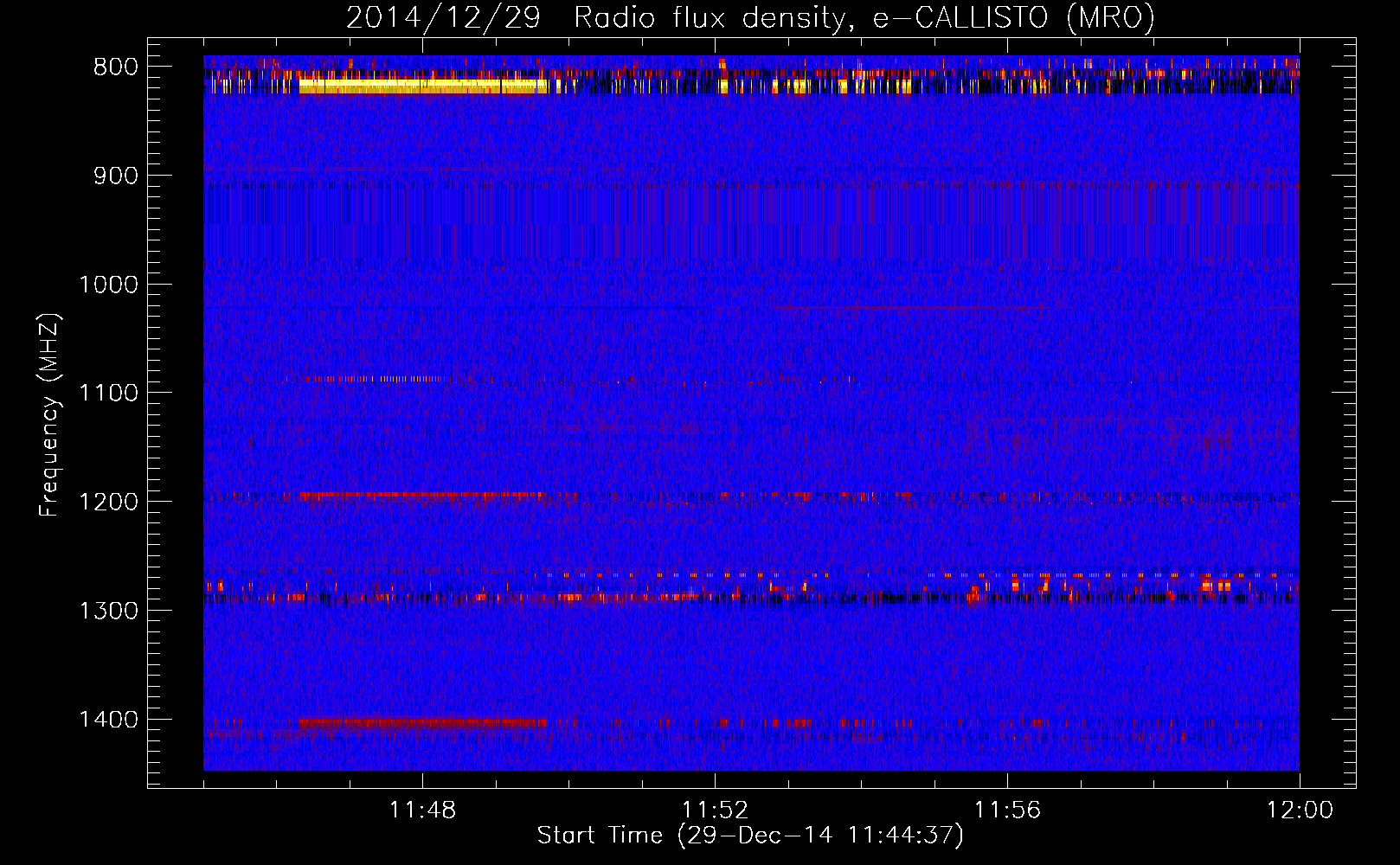This screenshot has width=1400, height=865.
Task: Click the 'Start Time (29-Dec-14 11:44:37)' label
Action: pos(750,836)
